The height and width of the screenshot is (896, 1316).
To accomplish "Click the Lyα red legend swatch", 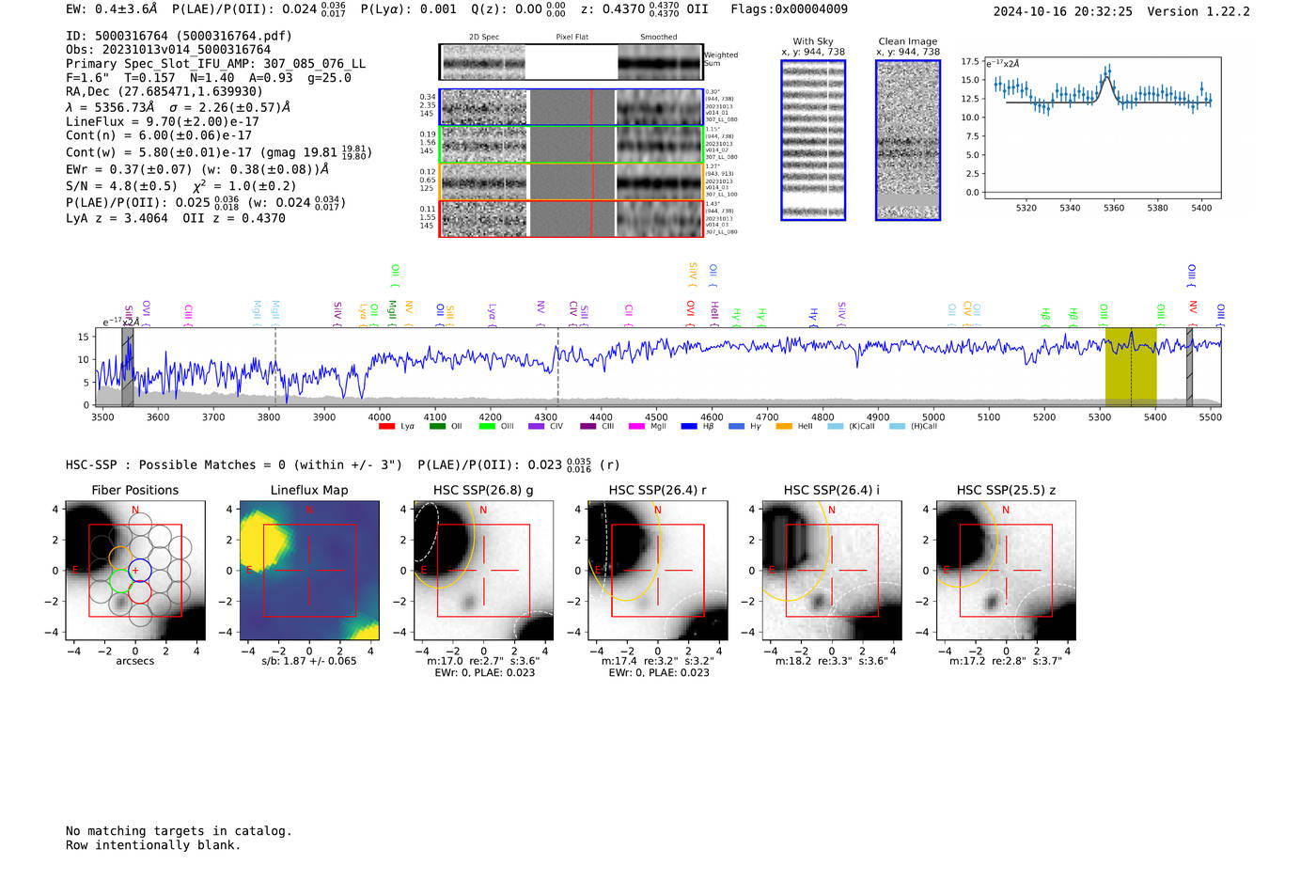I will (x=386, y=426).
